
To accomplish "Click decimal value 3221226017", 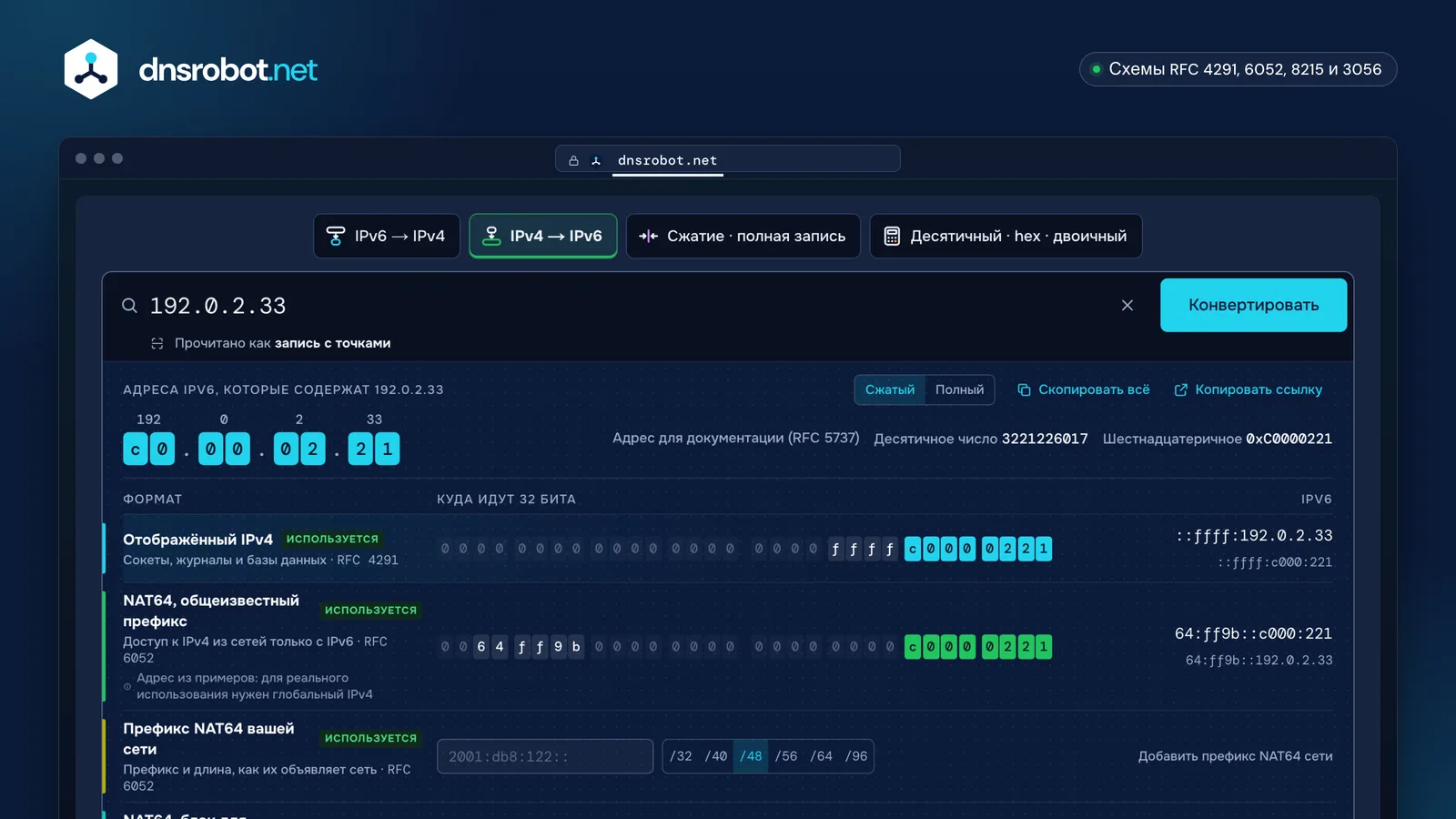I will click(x=1045, y=439).
